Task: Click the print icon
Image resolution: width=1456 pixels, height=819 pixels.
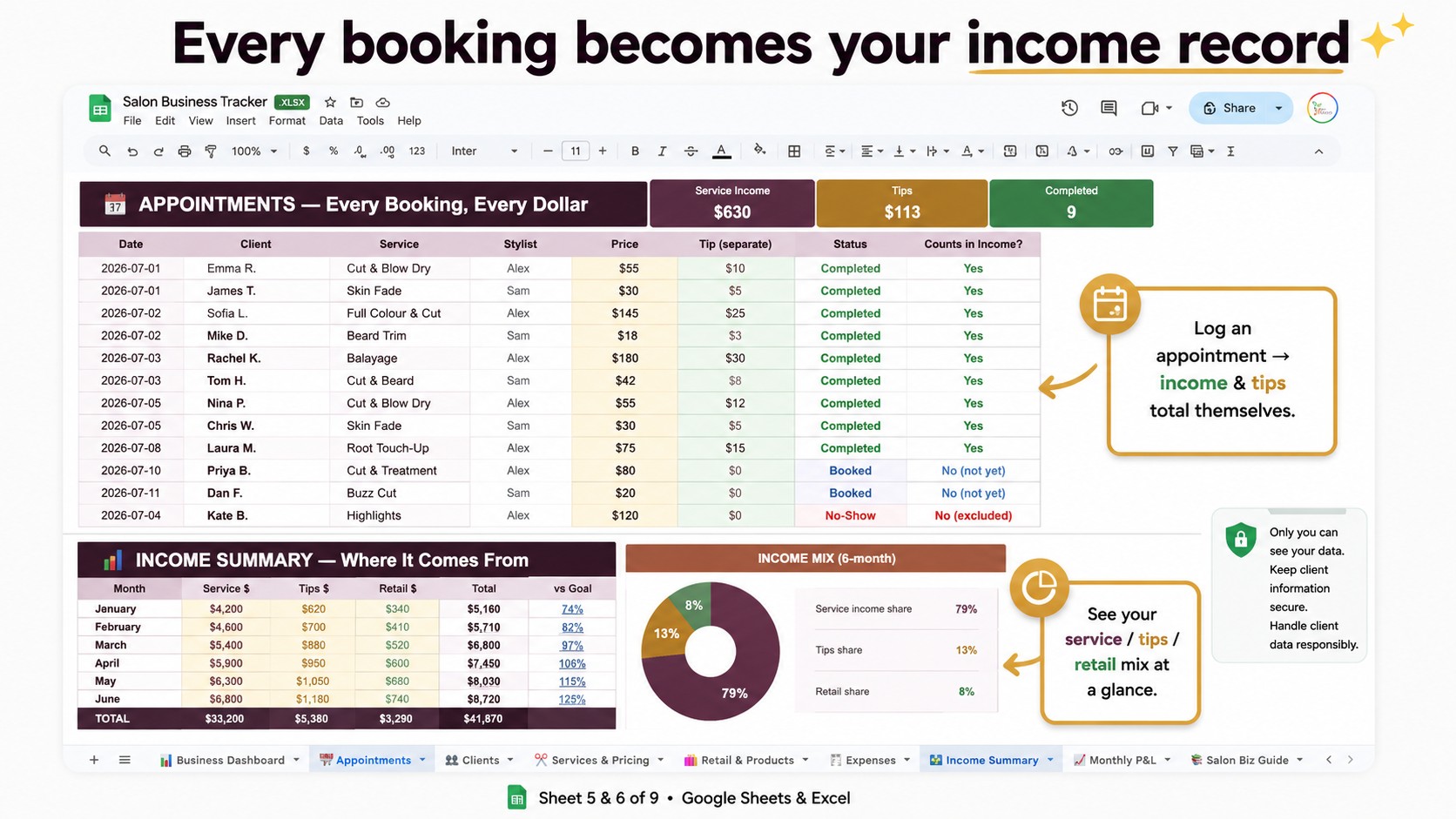Action: click(x=185, y=151)
